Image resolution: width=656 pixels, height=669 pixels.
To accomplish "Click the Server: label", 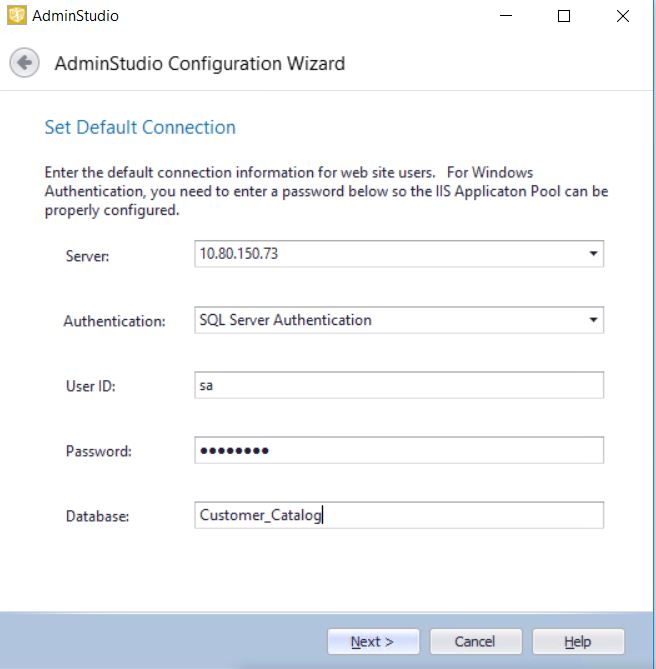I will click(x=87, y=256).
